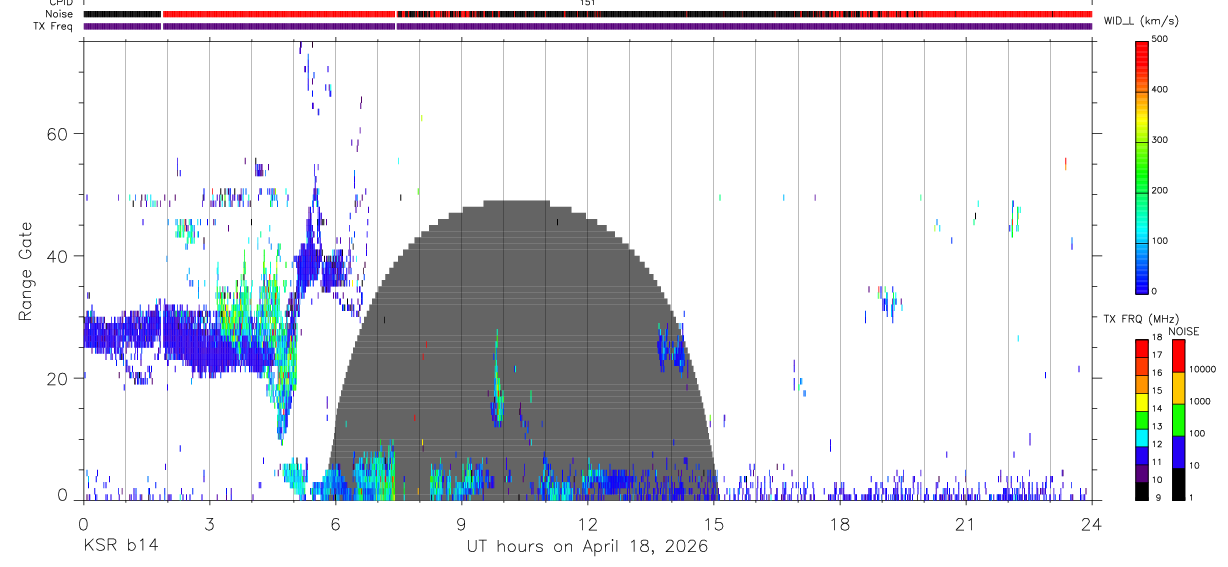Click the red-black Noise strip above plot
The width and height of the screenshot is (1228, 567).
[587, 14]
